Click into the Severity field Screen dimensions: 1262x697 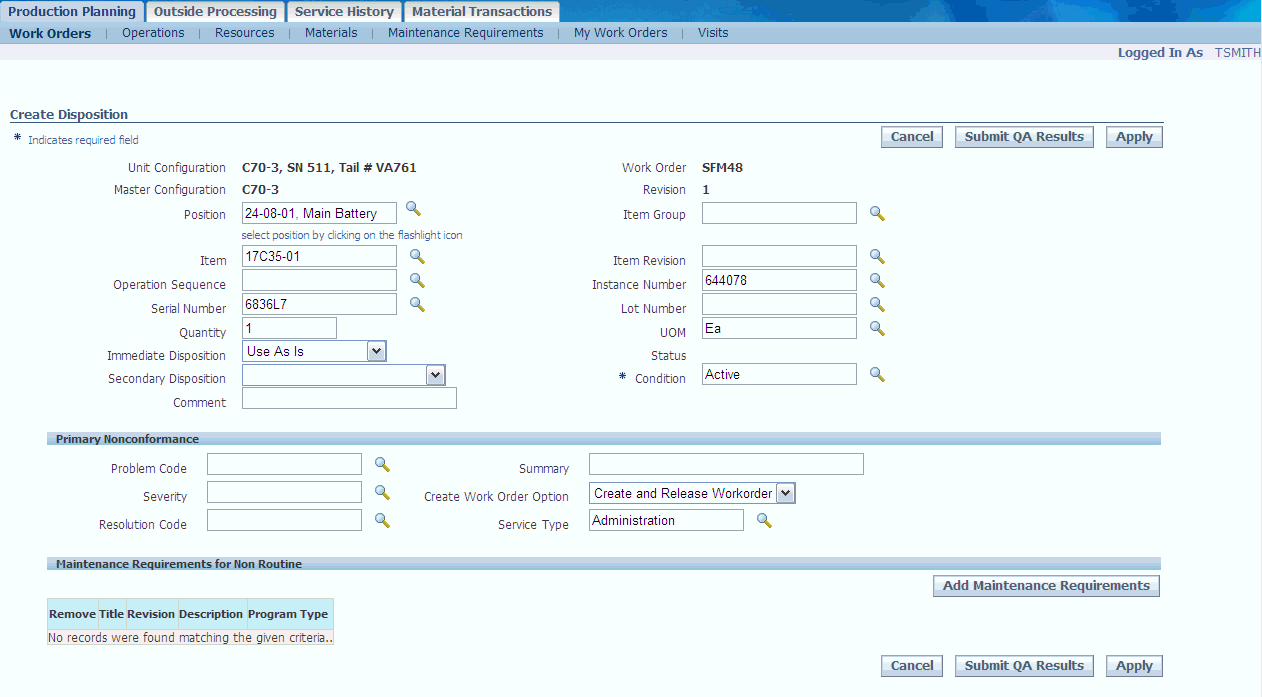coord(284,492)
